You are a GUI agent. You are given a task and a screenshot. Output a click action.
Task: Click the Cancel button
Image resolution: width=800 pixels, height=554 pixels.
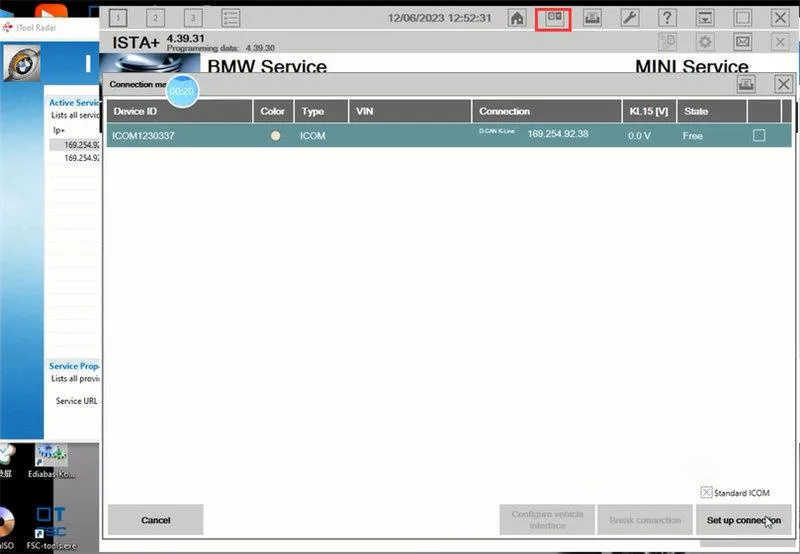click(x=156, y=520)
